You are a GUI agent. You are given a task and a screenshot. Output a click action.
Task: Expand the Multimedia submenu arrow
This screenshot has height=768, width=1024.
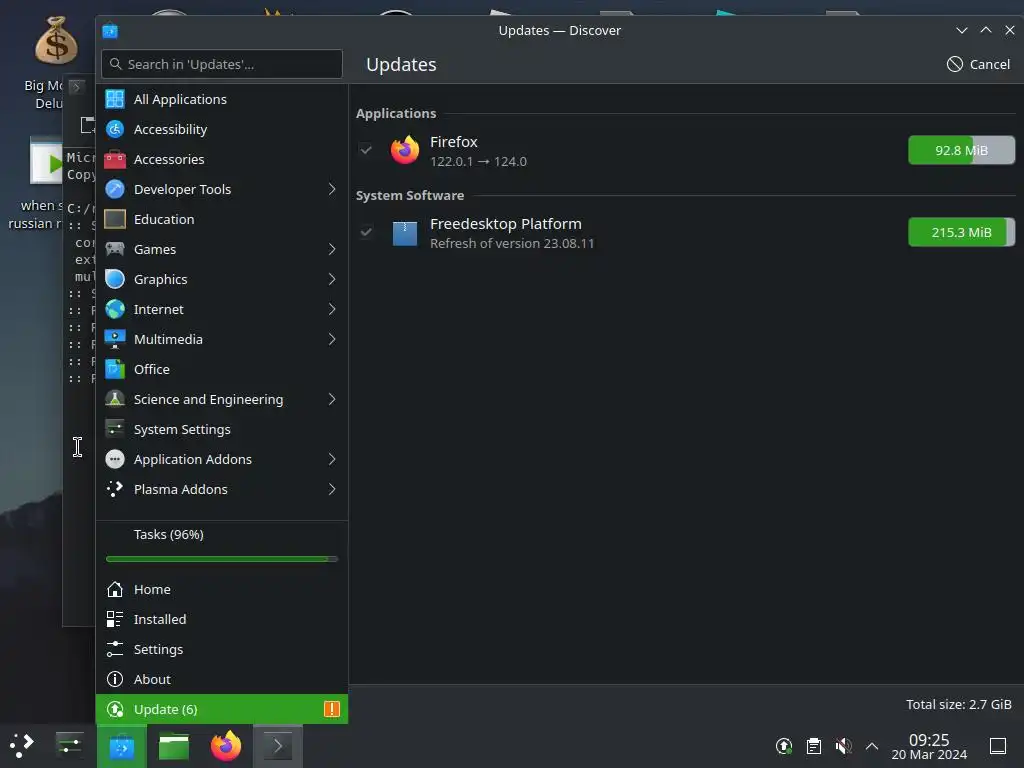click(332, 340)
